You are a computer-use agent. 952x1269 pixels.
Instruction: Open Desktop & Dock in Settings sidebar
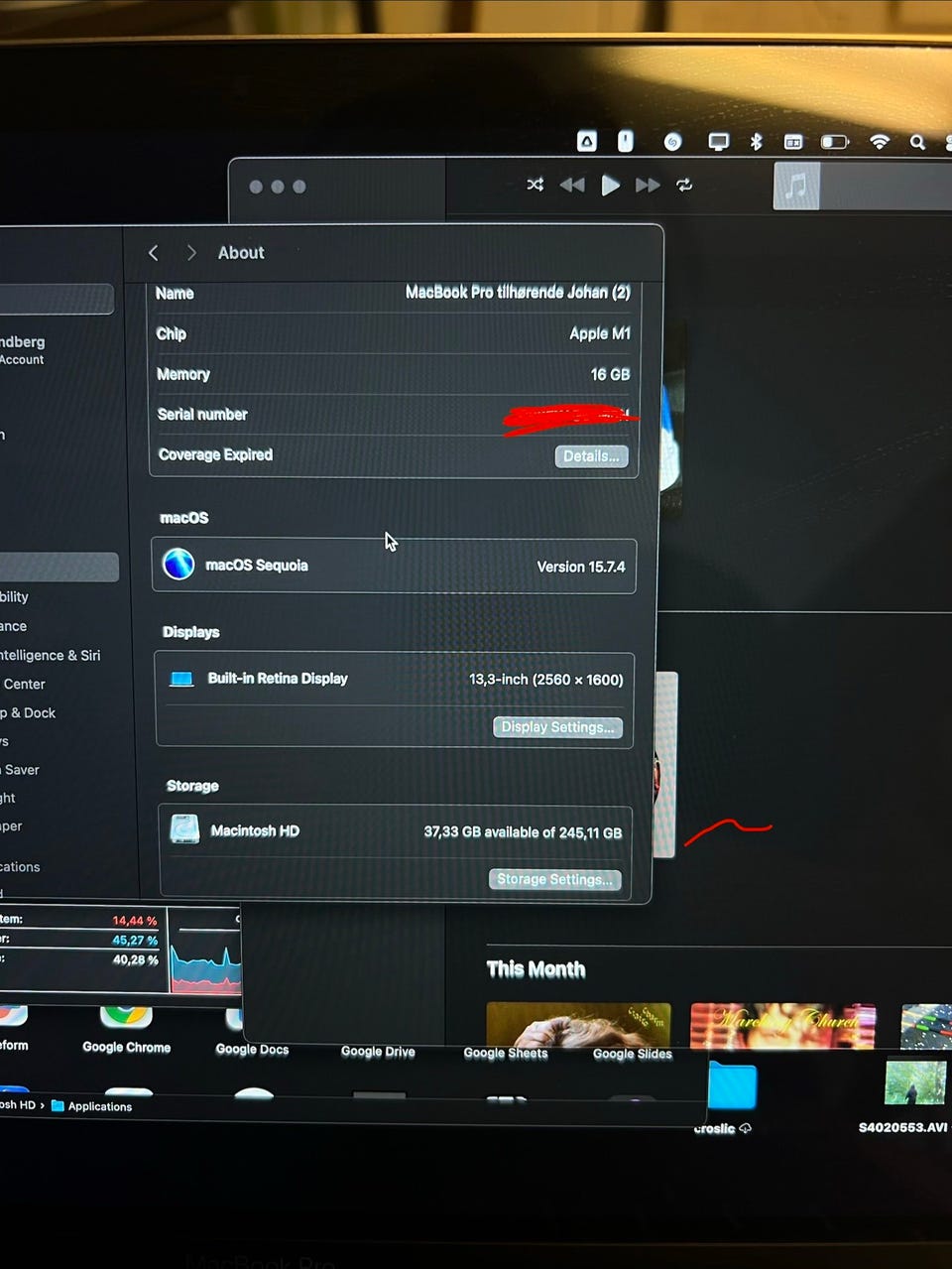tap(28, 712)
